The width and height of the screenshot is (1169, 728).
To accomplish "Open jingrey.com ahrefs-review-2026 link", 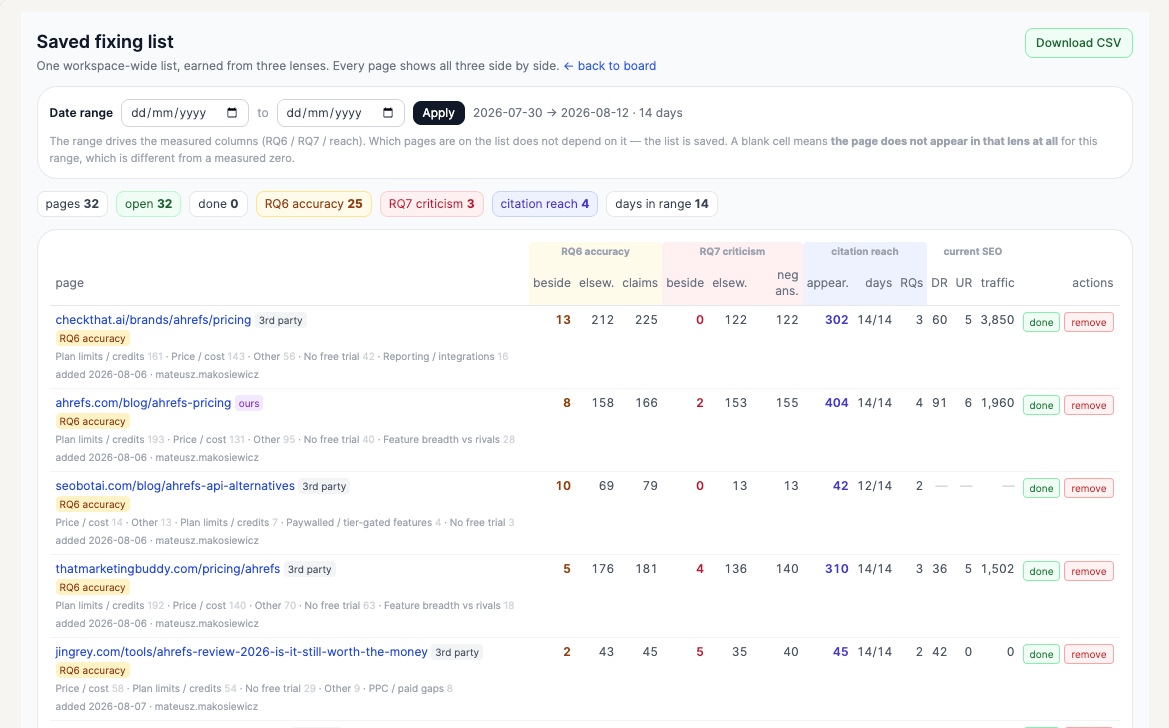I will click(x=242, y=651).
